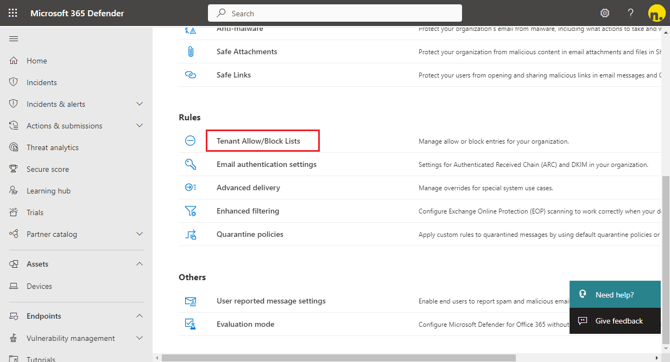
Task: Click the Tenant Allow/Block Lists circle icon
Action: click(190, 140)
